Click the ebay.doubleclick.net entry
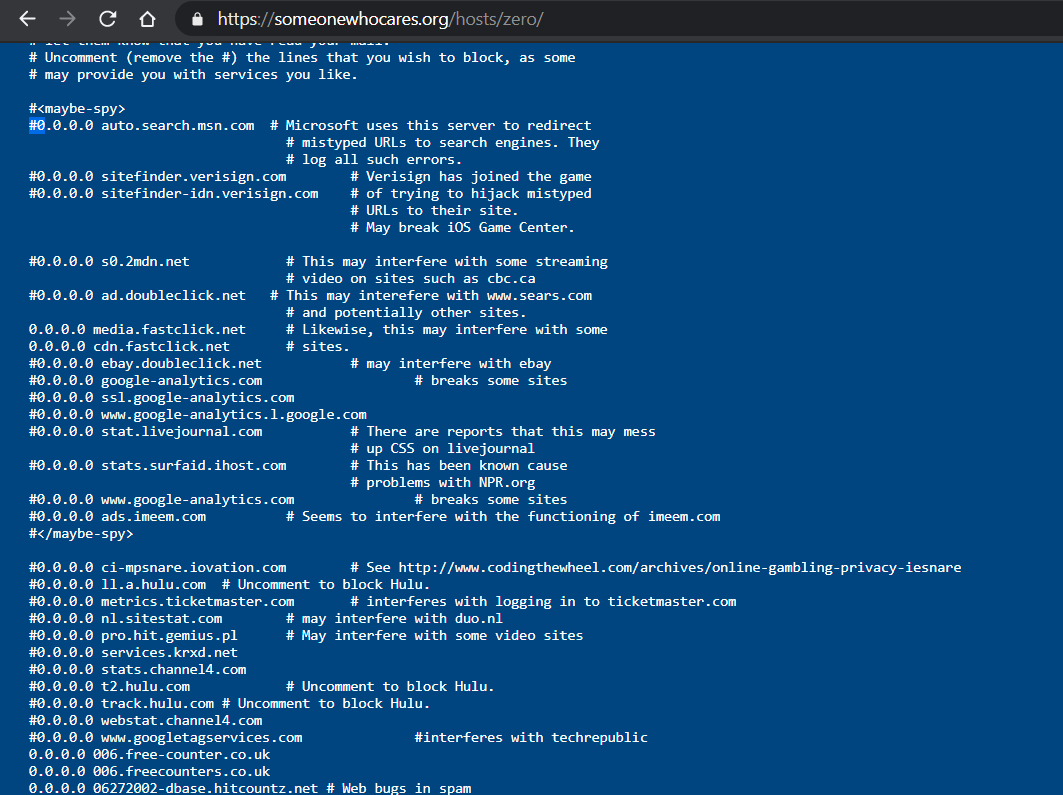This screenshot has height=795, width=1063. tap(181, 363)
